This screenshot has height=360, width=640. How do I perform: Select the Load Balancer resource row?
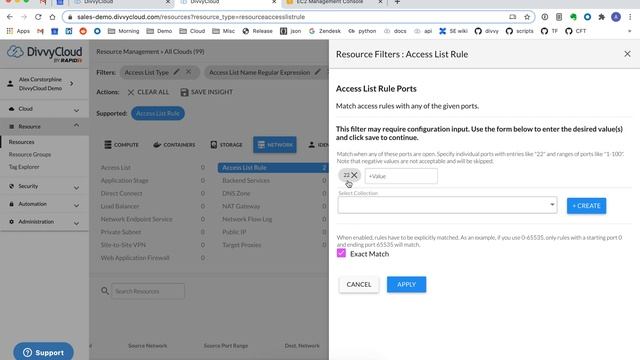153,207
